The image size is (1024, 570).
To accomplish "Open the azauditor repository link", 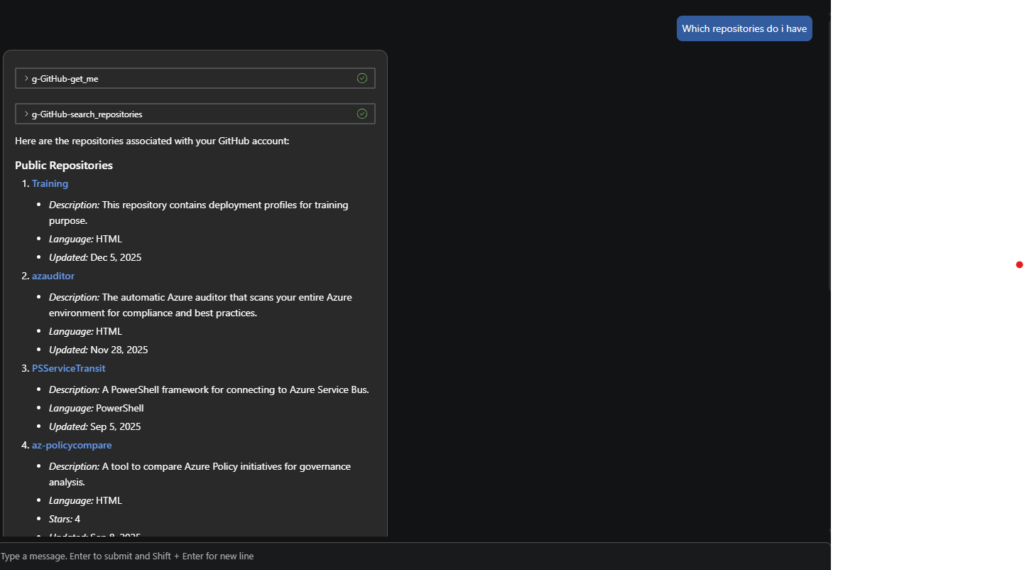I will (x=53, y=276).
